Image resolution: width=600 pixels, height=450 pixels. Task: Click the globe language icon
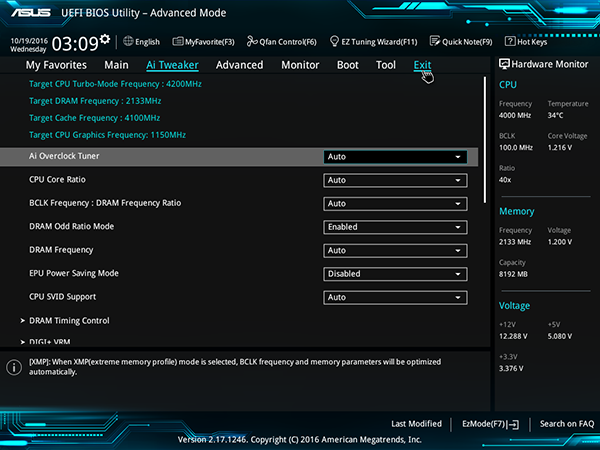click(128, 41)
